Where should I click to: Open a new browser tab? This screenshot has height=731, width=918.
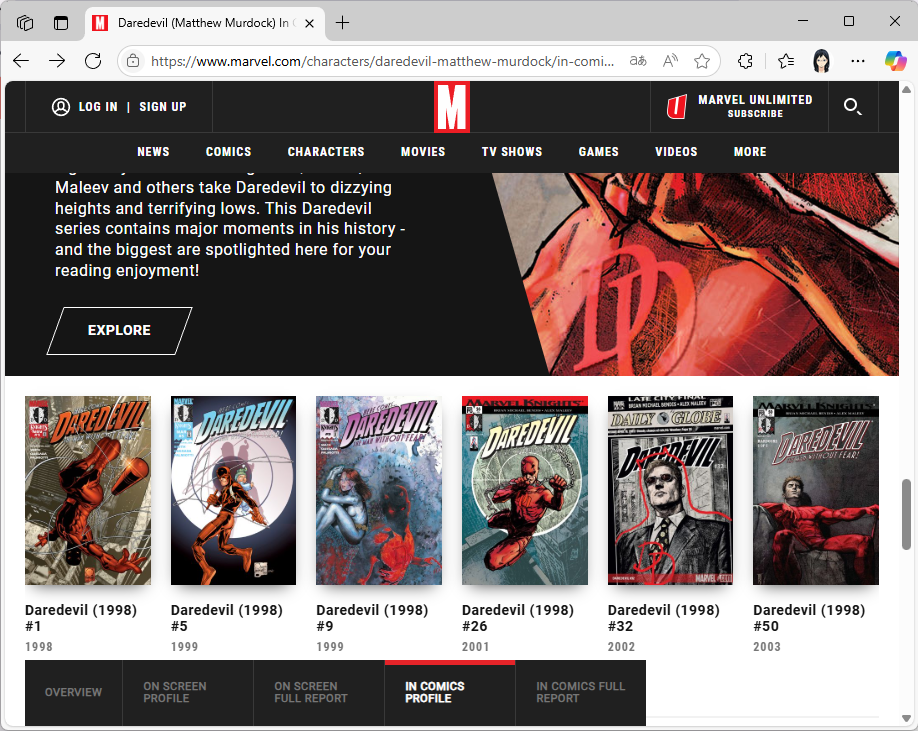(x=342, y=23)
